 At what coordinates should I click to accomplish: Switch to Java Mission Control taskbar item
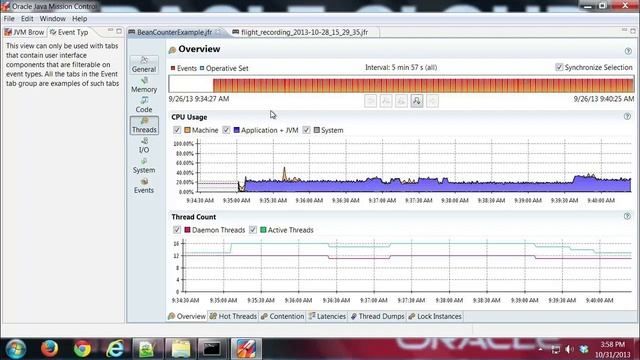click(246, 349)
